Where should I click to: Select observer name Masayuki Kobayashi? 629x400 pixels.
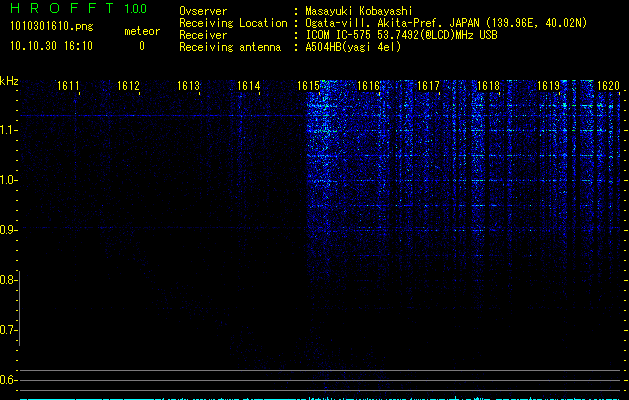click(x=359, y=11)
